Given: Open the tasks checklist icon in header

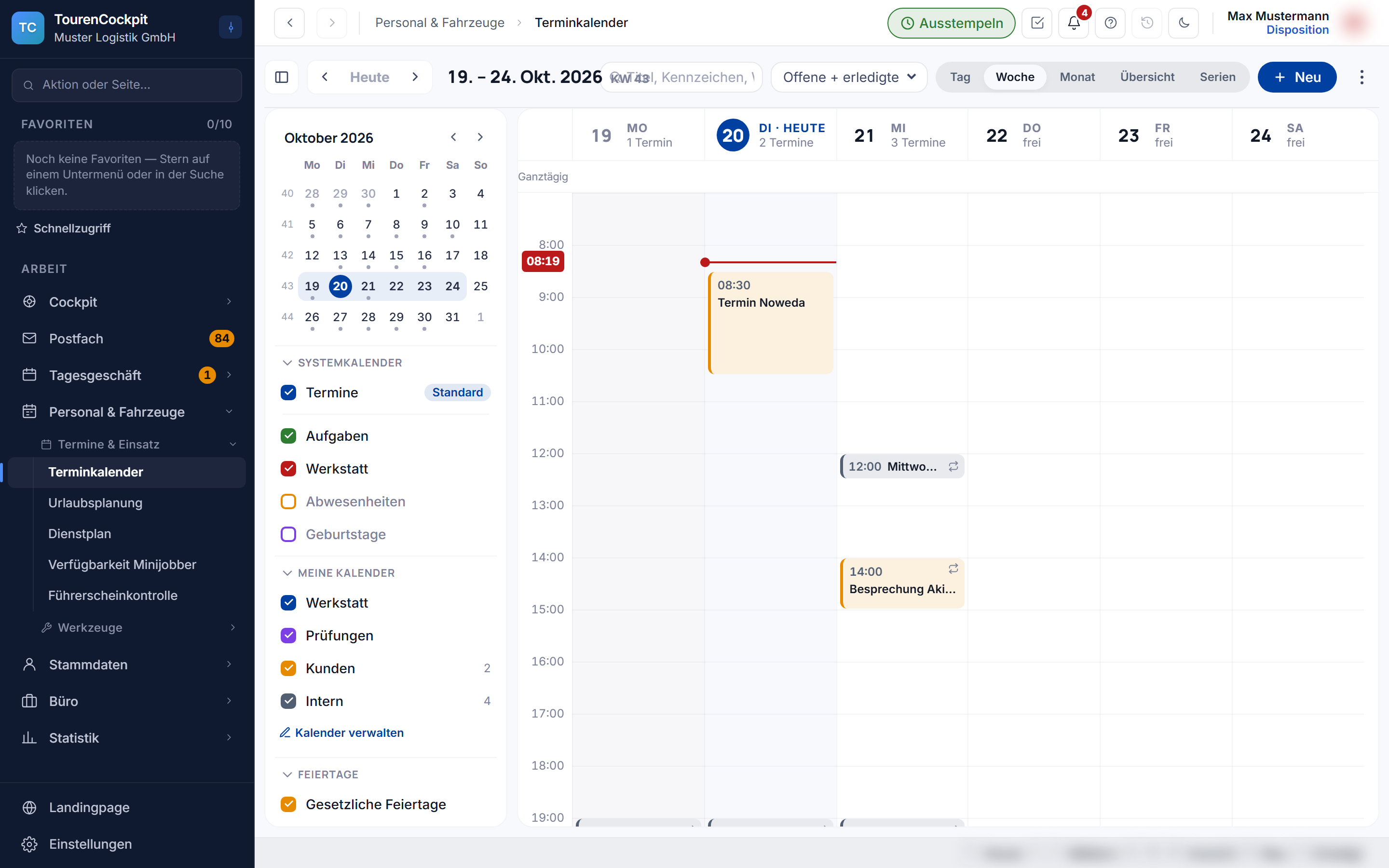Looking at the screenshot, I should [1036, 23].
